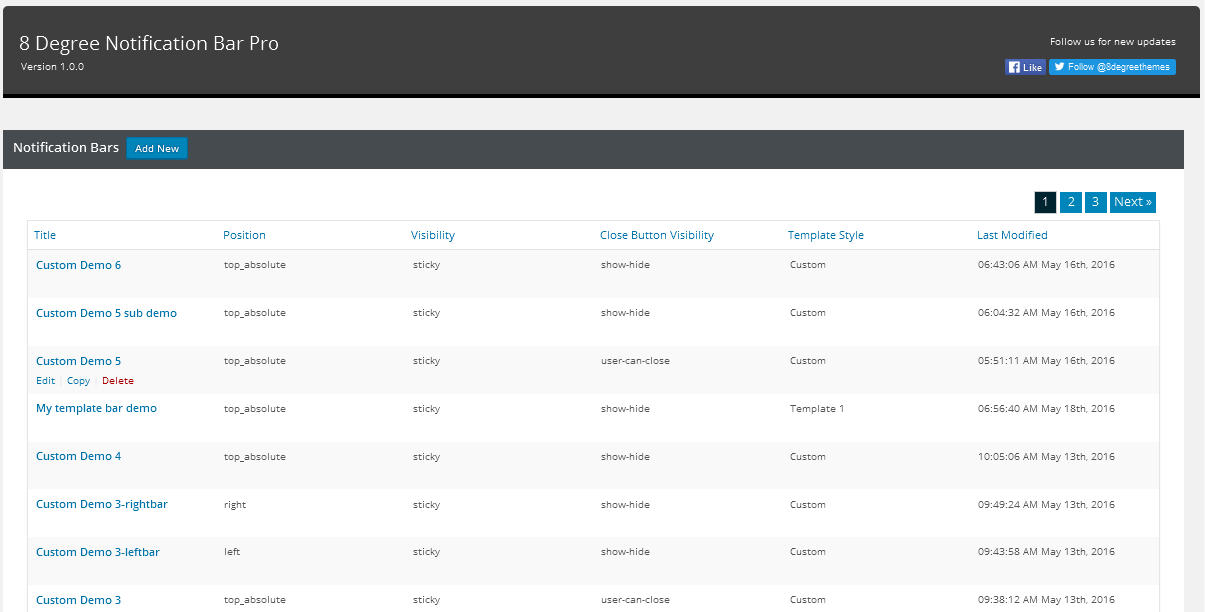Click 'Follow us for new updates' text
The height and width of the screenshot is (612, 1205).
point(1113,42)
